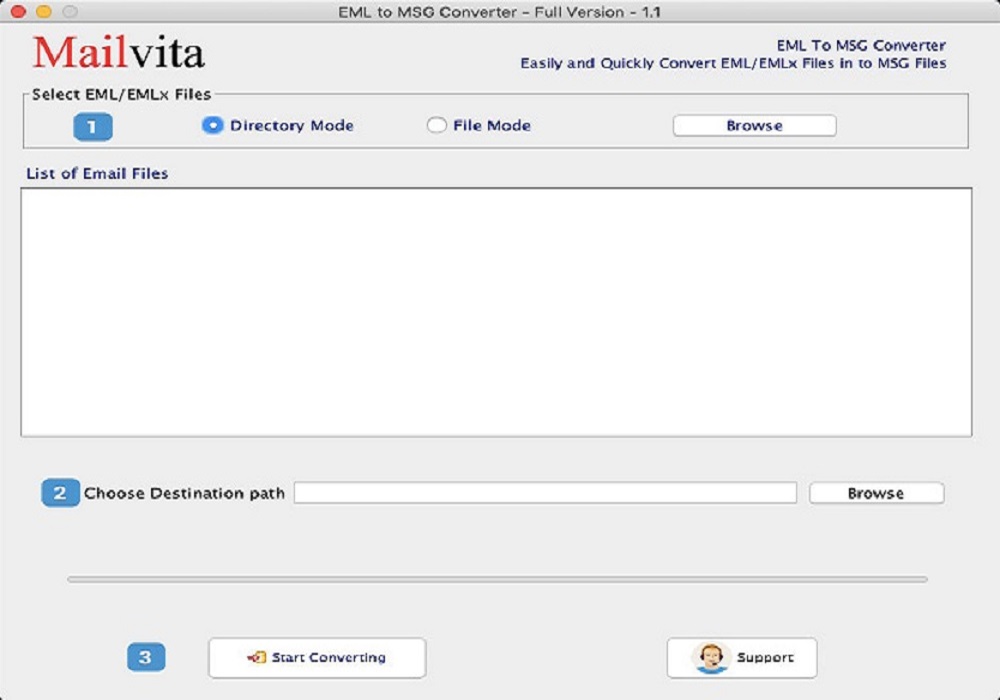Click the Choose Destination path field
The width and height of the screenshot is (1000, 700).
pyautogui.click(x=545, y=493)
